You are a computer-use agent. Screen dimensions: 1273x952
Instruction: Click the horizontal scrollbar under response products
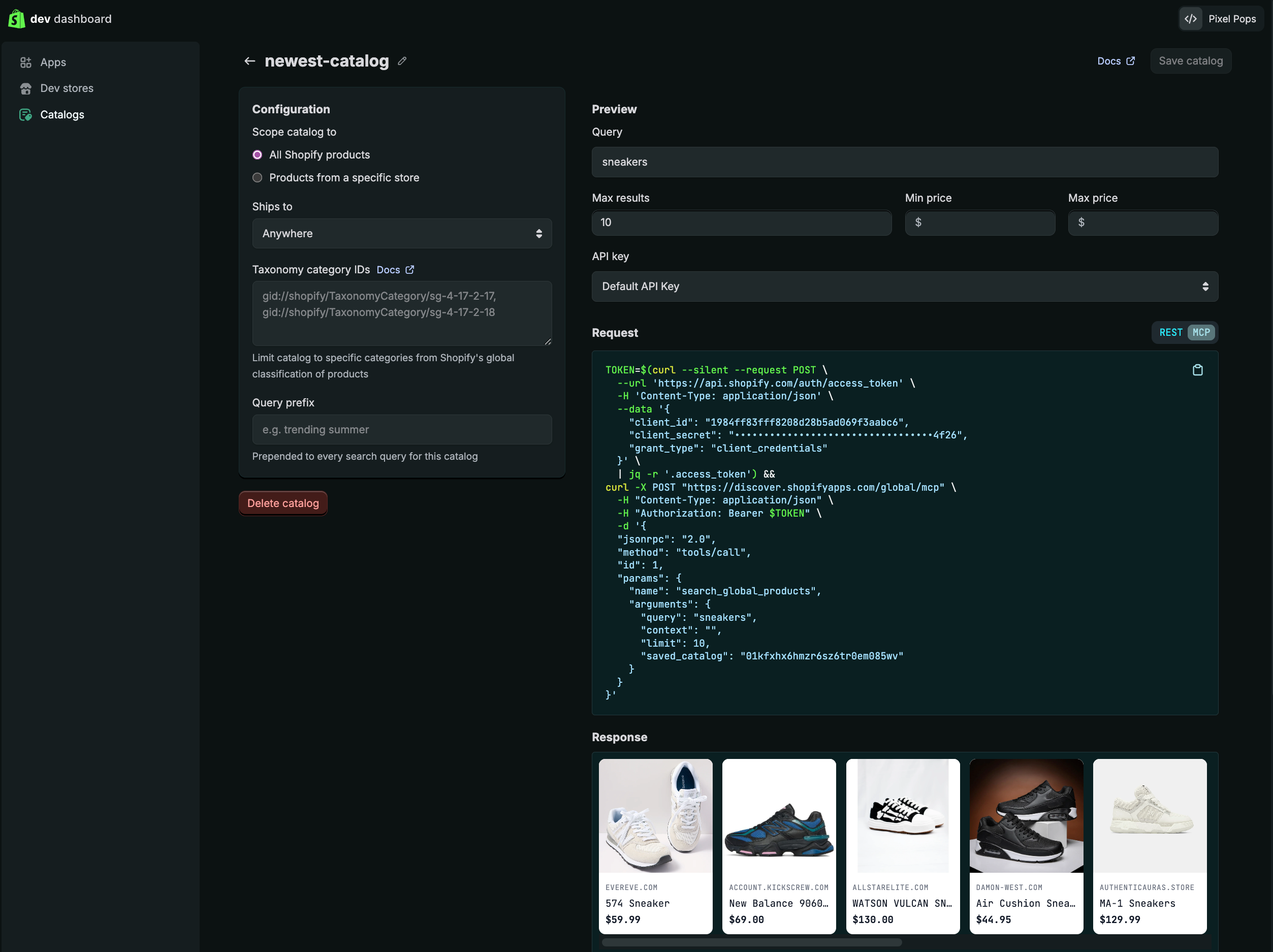(x=752, y=942)
